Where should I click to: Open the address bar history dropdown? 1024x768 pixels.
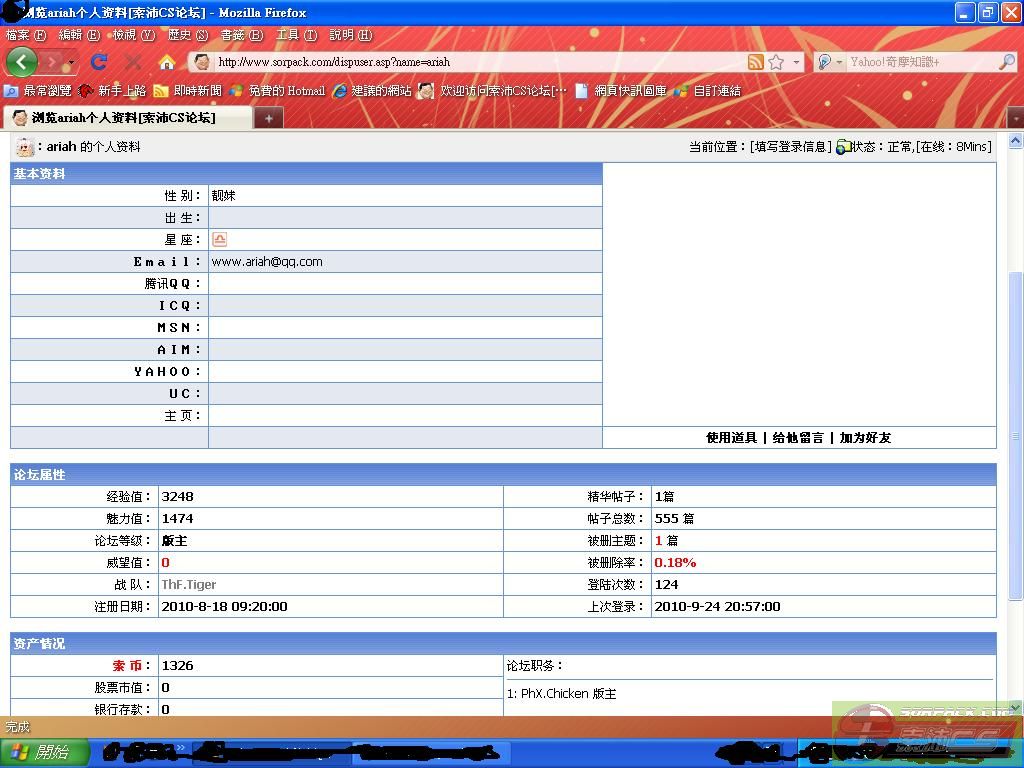click(797, 62)
